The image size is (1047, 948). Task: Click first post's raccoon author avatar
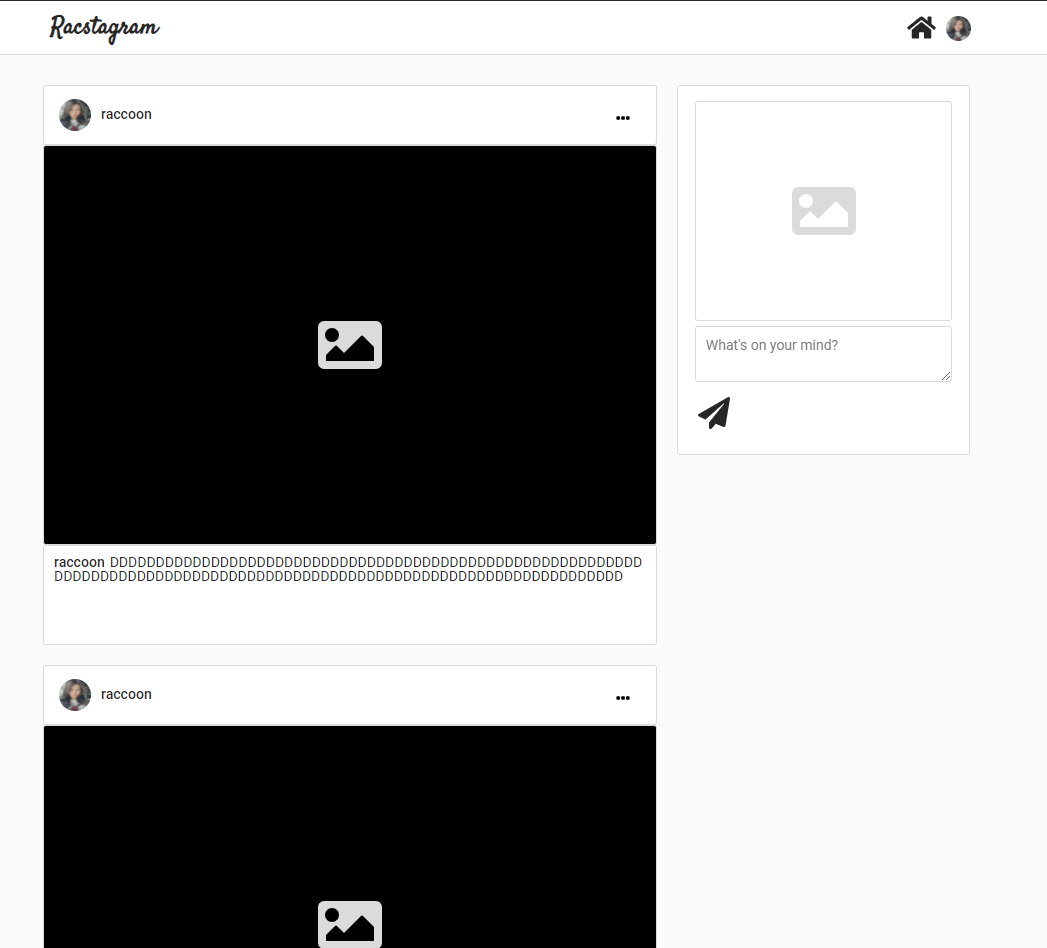tap(75, 115)
